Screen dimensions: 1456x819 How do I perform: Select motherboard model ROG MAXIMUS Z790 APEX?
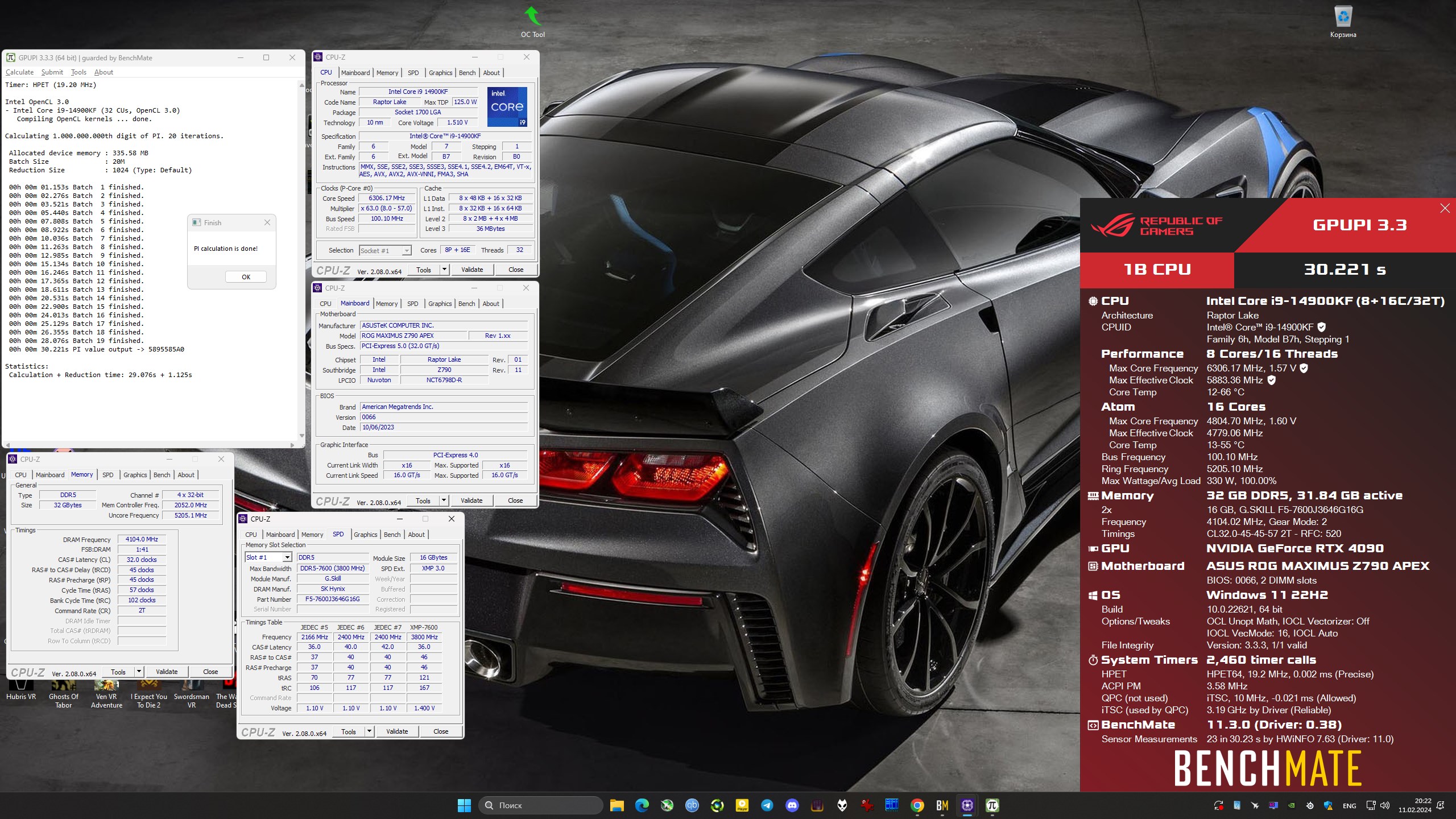[413, 336]
